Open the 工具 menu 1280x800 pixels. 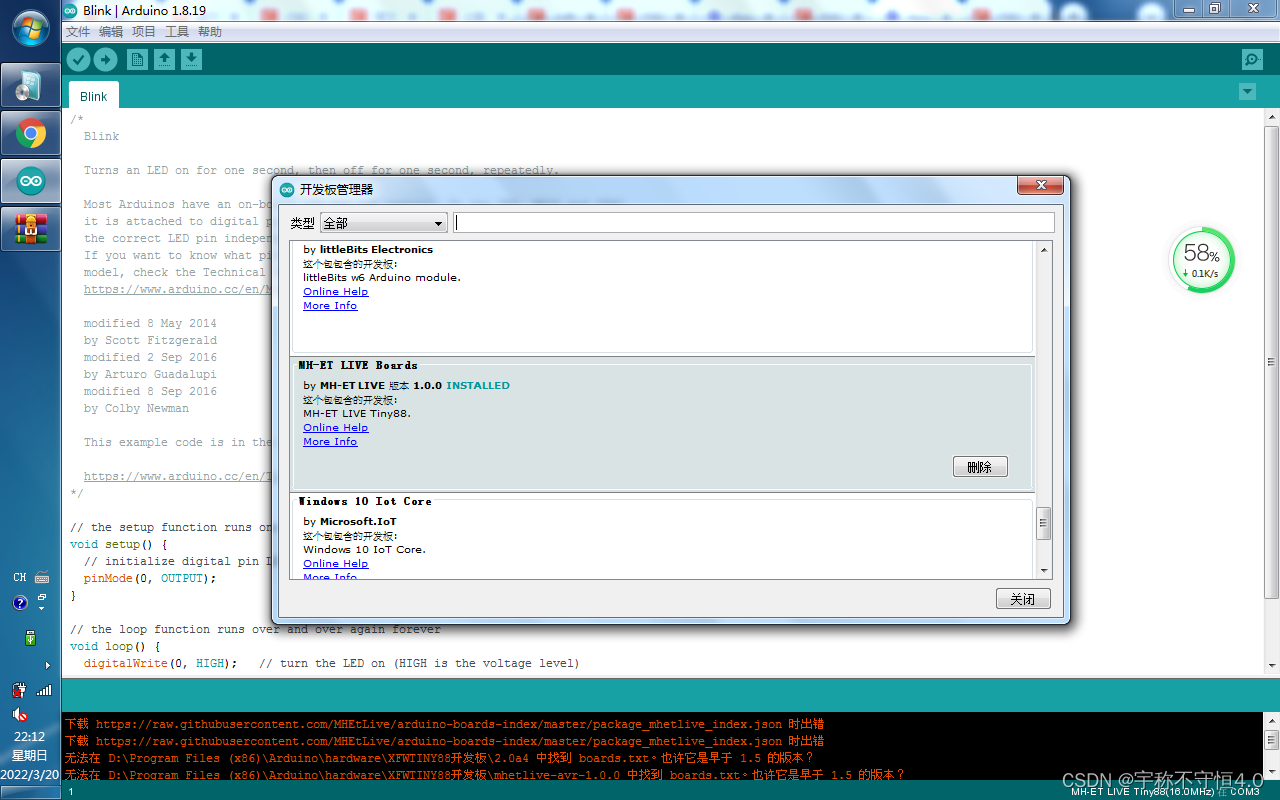pos(177,32)
